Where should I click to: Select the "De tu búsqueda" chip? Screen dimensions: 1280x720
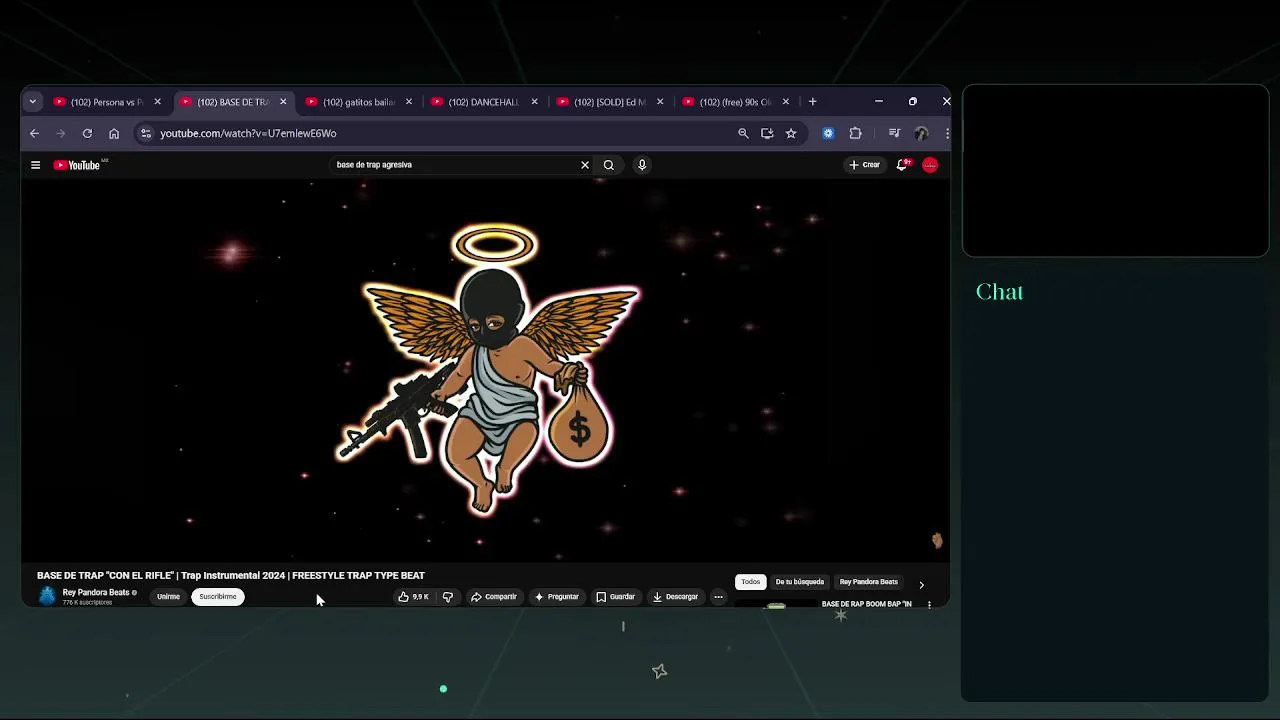coord(800,582)
